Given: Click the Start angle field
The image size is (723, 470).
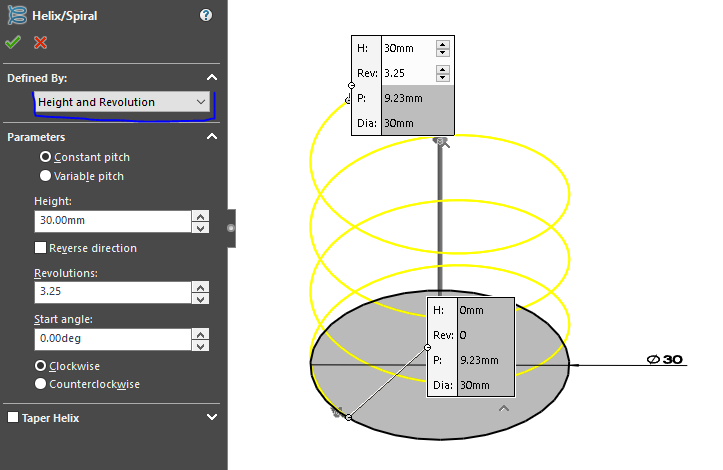Looking at the screenshot, I should [113, 339].
